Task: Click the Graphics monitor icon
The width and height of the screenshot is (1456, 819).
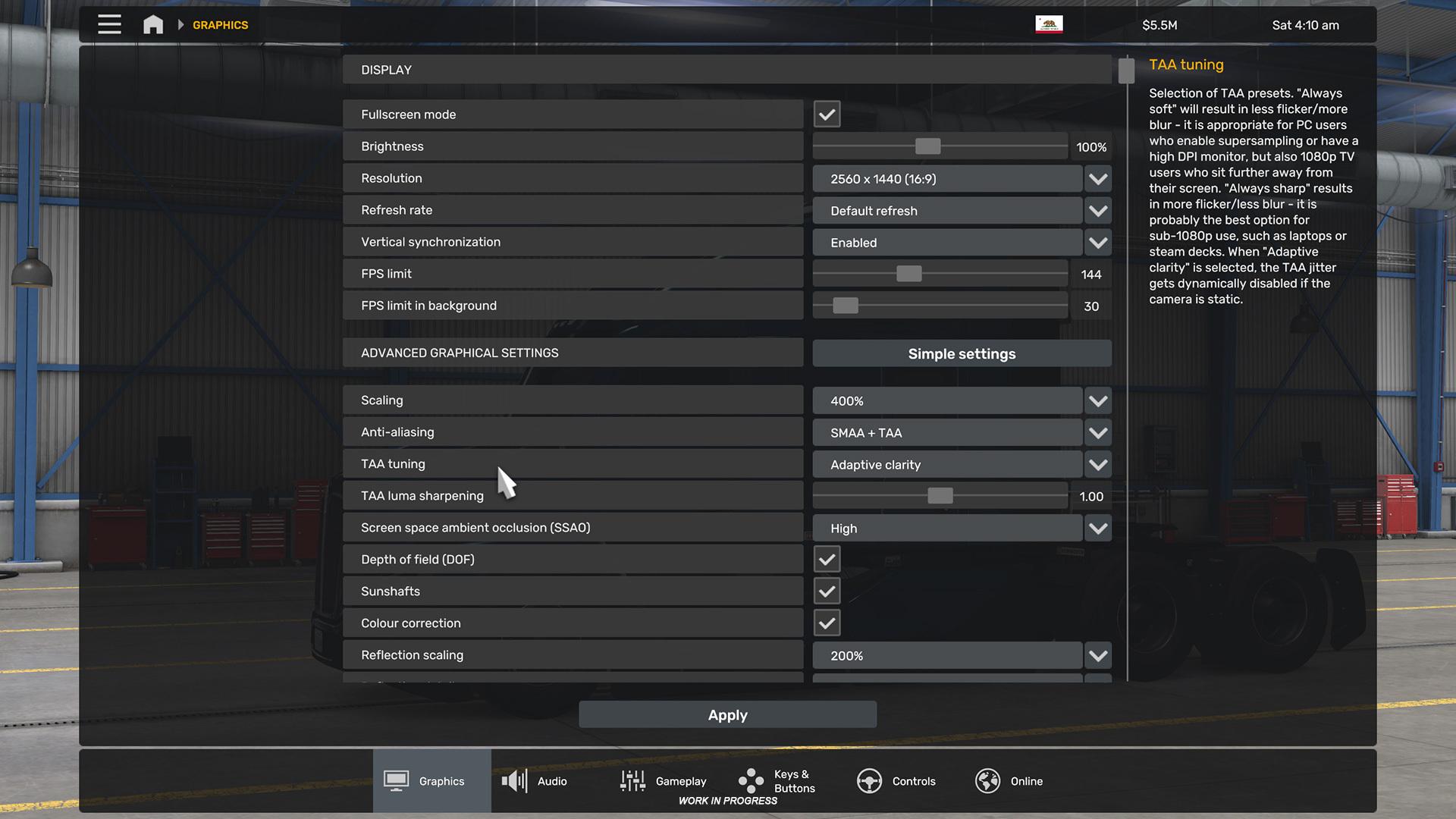Action: pyautogui.click(x=396, y=780)
